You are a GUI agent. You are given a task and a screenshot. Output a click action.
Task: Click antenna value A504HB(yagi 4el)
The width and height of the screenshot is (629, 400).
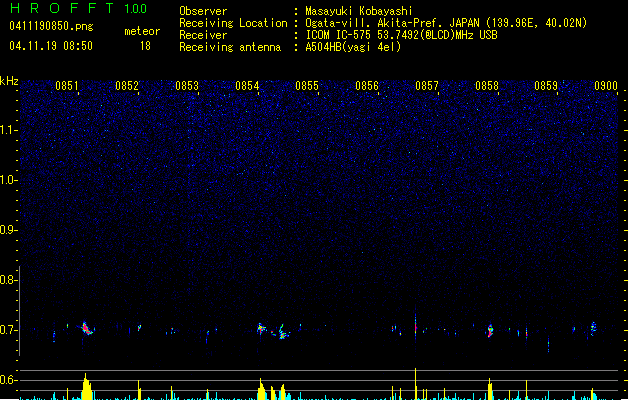(x=353, y=47)
